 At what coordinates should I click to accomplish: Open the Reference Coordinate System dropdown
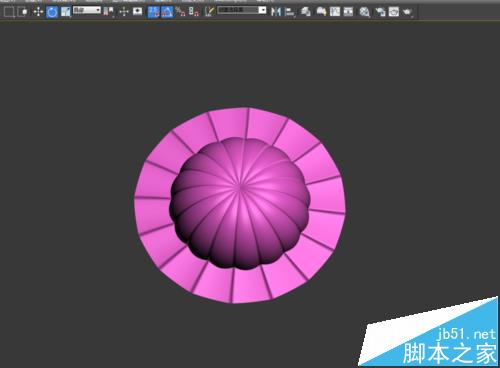pyautogui.click(x=87, y=10)
